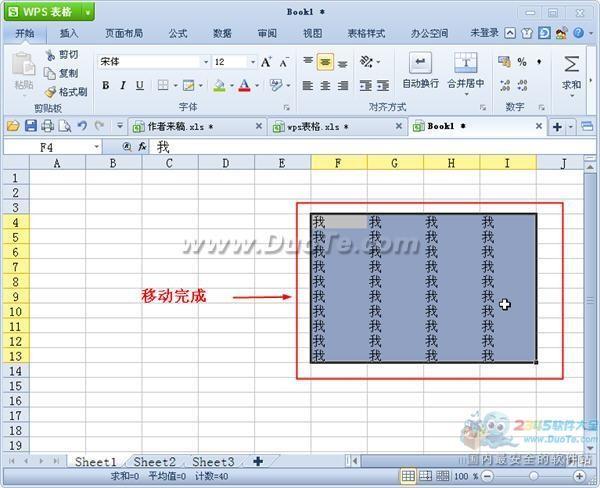600x488 pixels.
Task: Click the Sum (求和) sigma icon
Action: pos(571,65)
